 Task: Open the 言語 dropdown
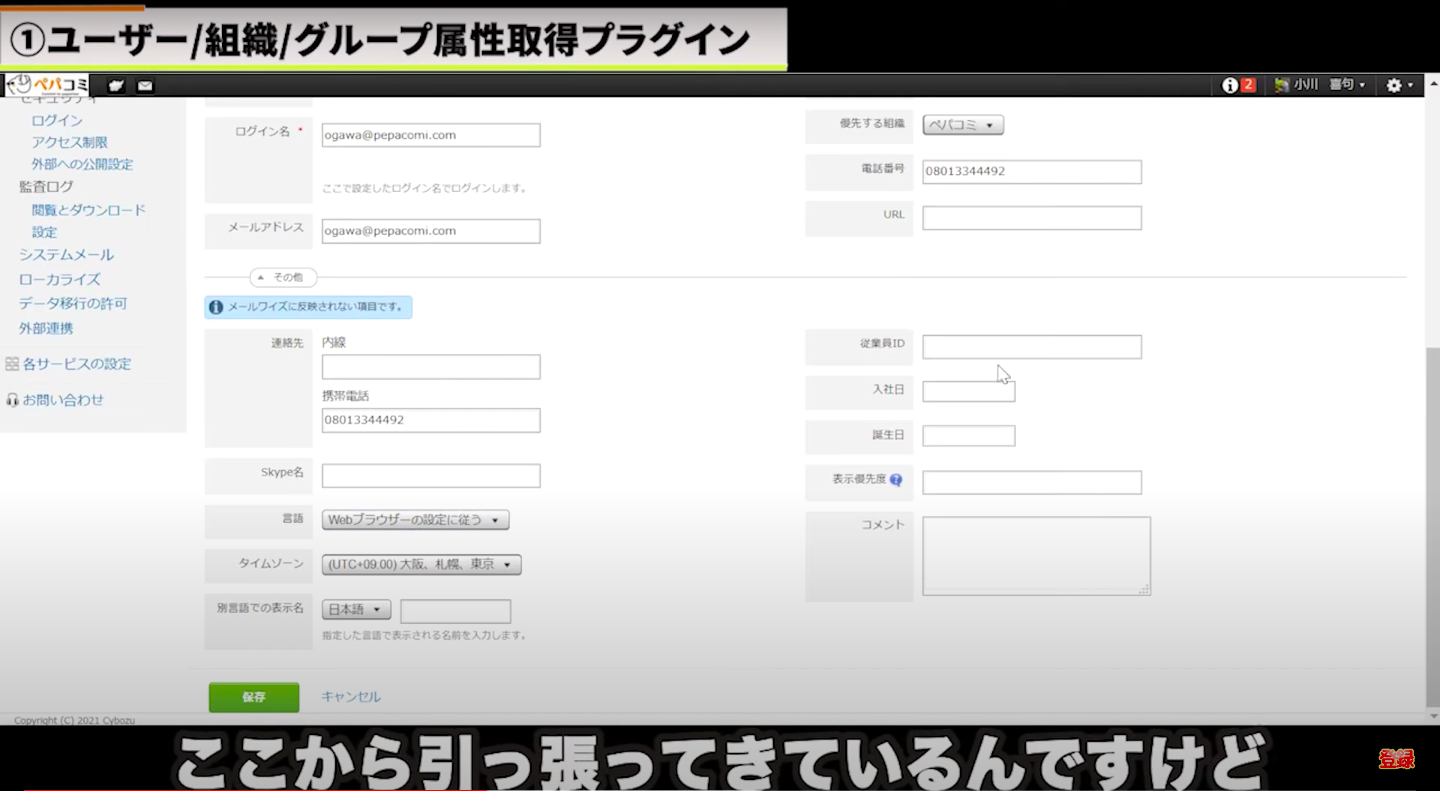(x=416, y=520)
